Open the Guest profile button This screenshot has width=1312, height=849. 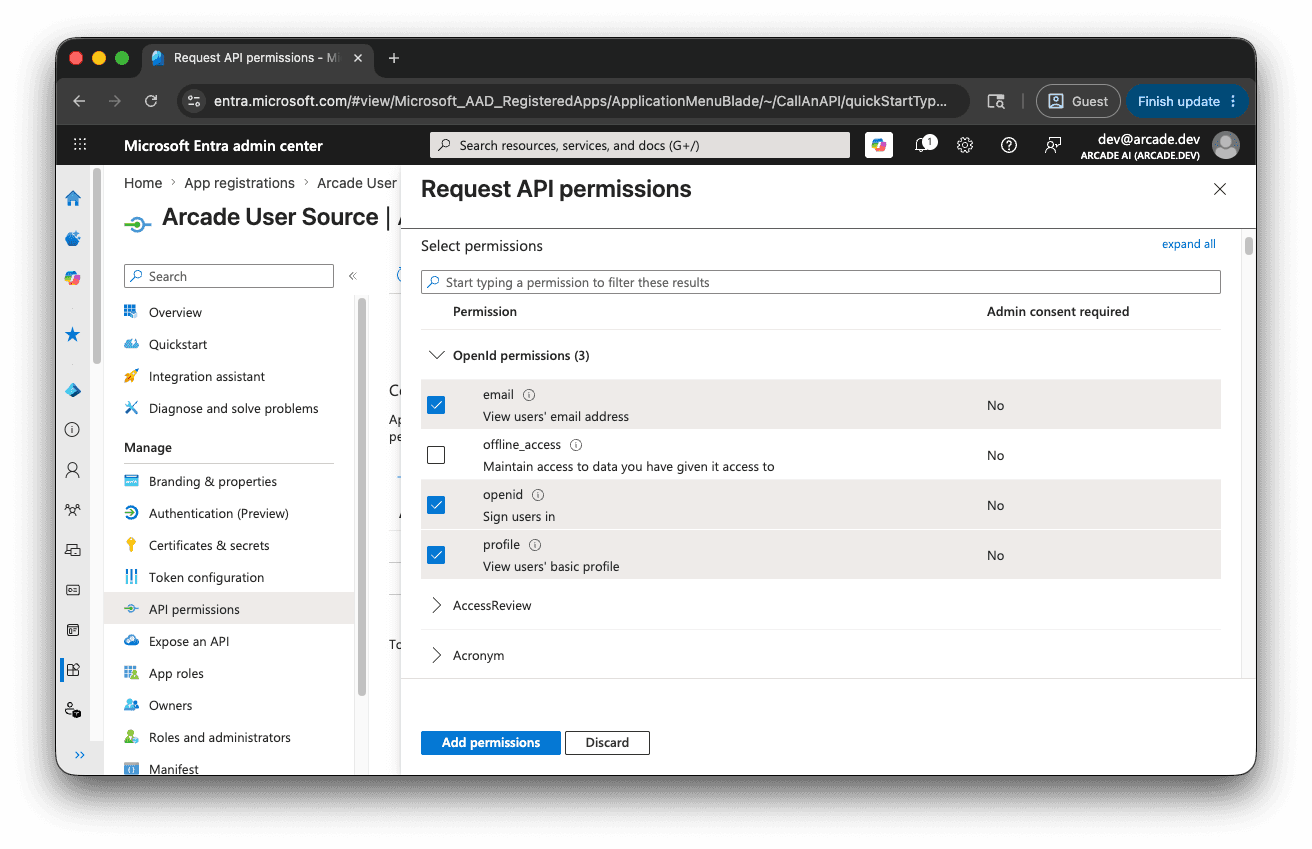point(1078,101)
